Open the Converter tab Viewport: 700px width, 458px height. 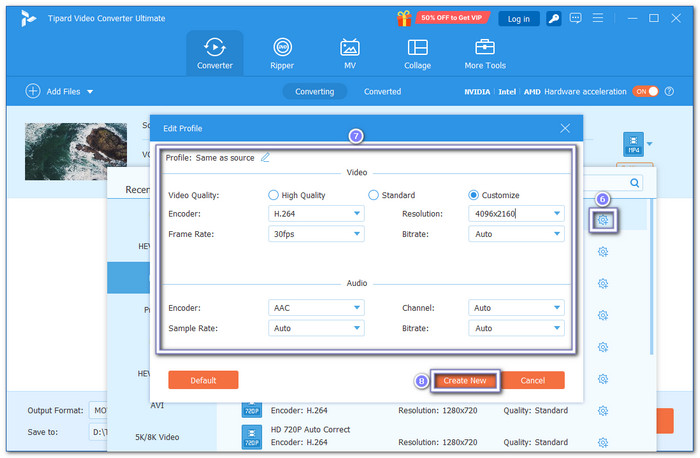215,53
